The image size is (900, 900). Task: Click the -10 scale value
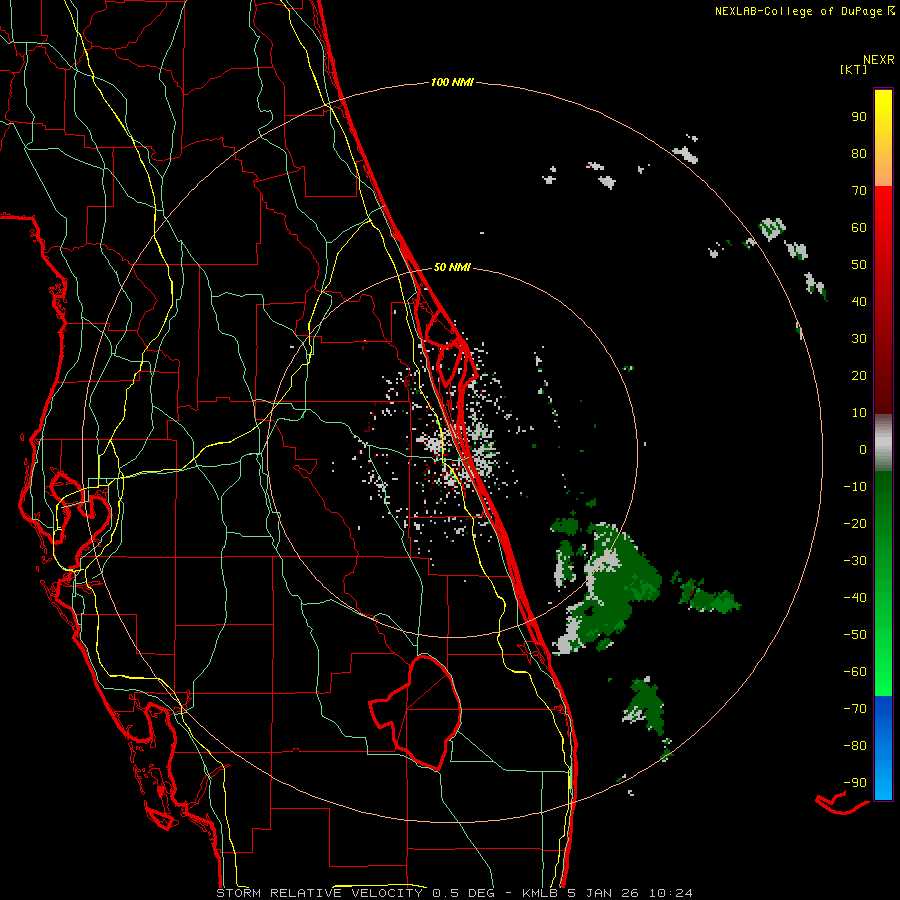[x=855, y=487]
